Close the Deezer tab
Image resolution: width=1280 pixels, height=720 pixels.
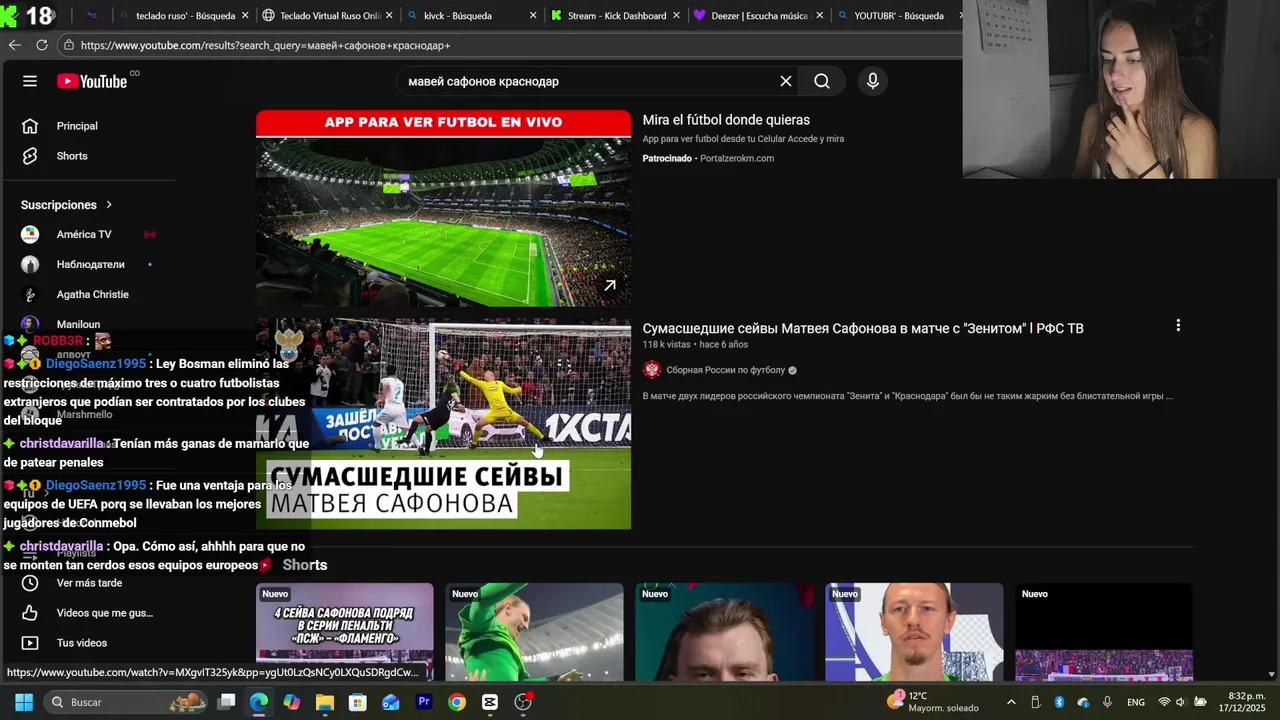(820, 16)
